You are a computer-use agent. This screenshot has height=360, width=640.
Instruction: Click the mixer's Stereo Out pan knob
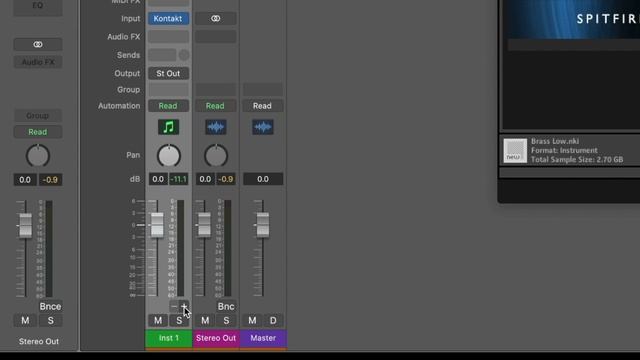tap(216, 156)
